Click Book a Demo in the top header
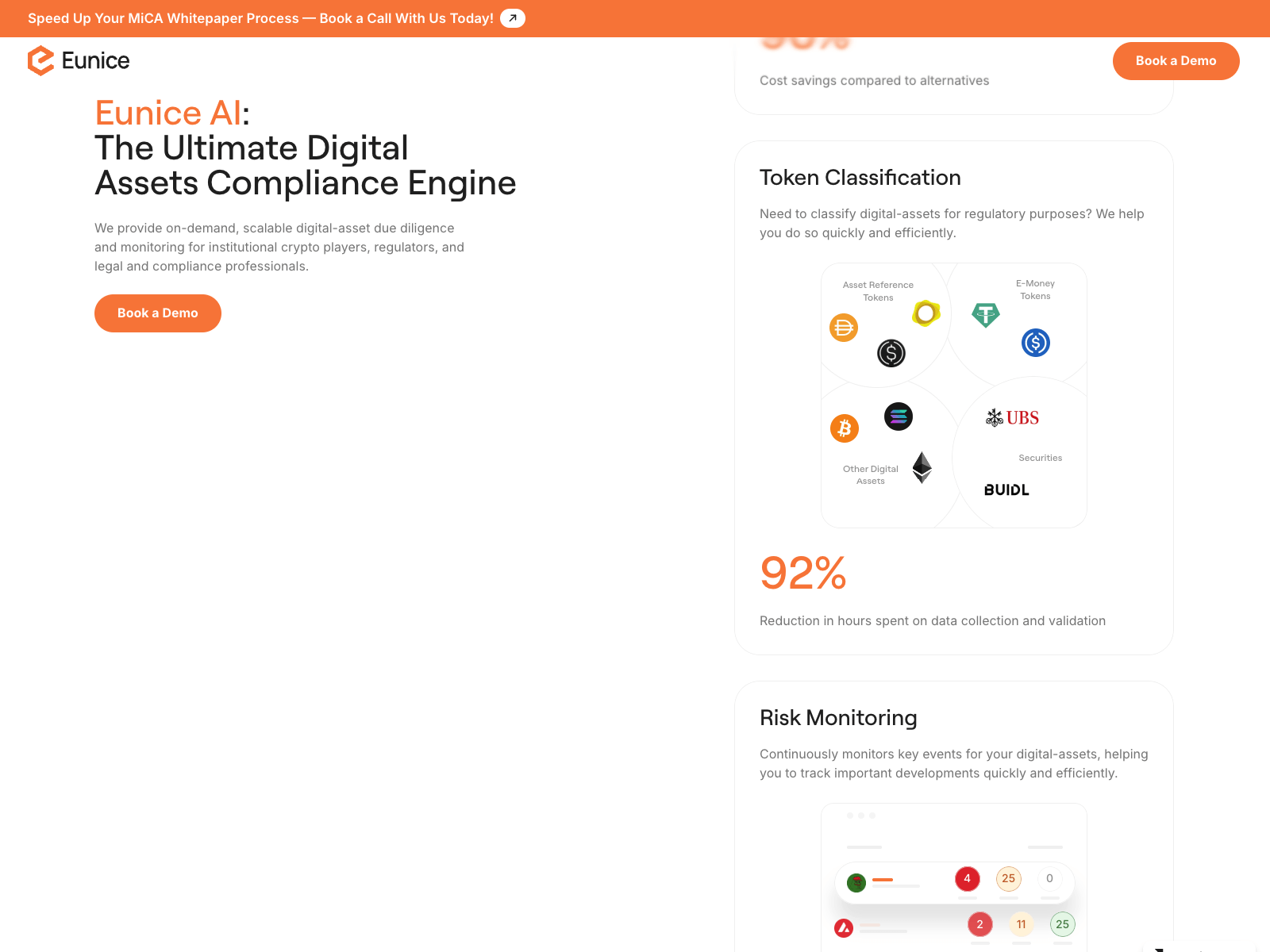Viewport: 1270px width, 952px height. coord(1176,61)
